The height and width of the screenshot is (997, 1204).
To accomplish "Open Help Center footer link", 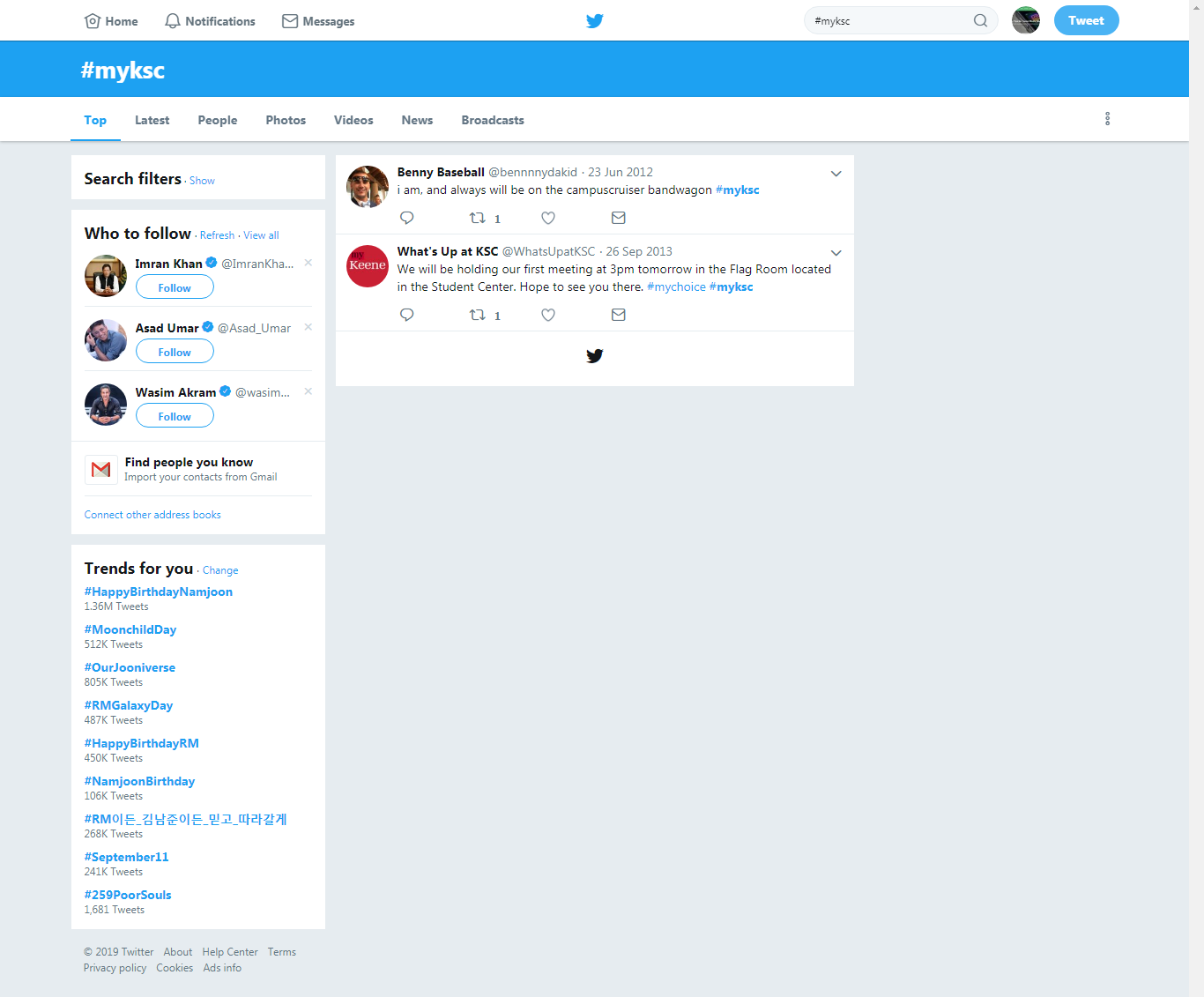I will (x=230, y=952).
